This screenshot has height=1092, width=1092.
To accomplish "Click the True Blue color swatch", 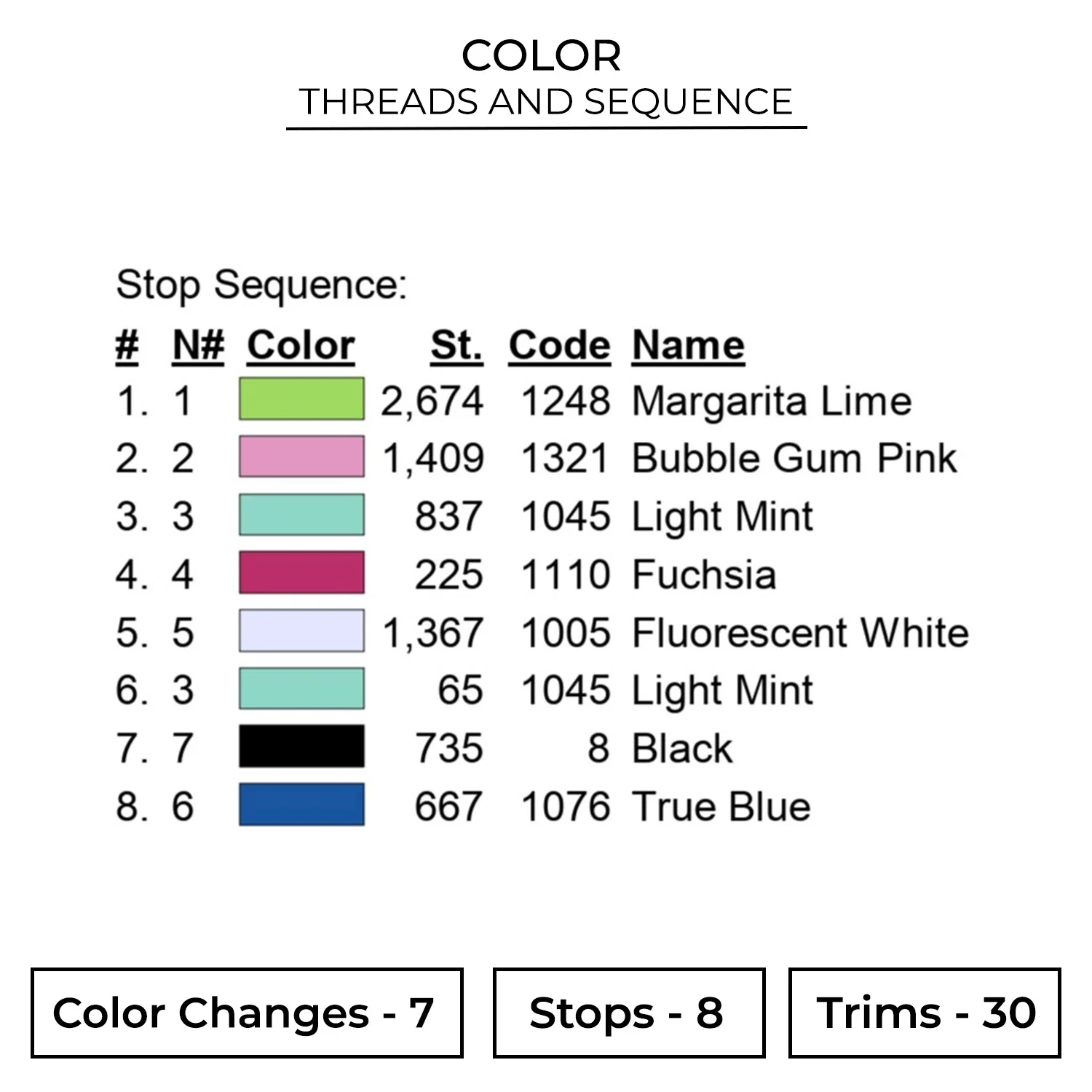I will pyautogui.click(x=301, y=804).
